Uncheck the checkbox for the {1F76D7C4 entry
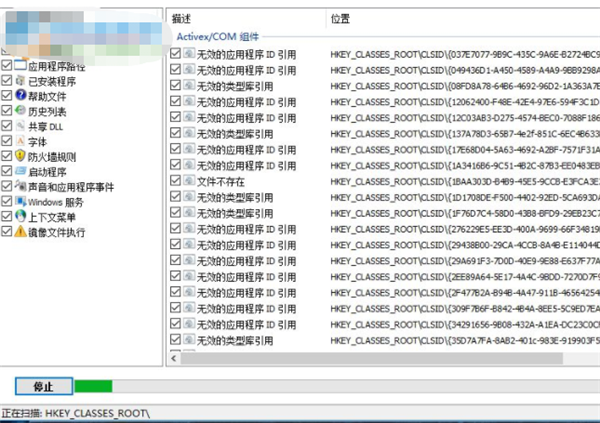 click(x=175, y=212)
